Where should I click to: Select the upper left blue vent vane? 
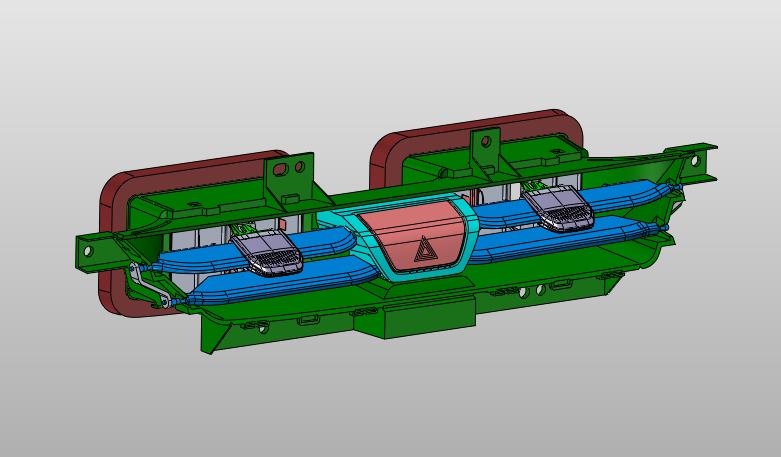point(209,256)
